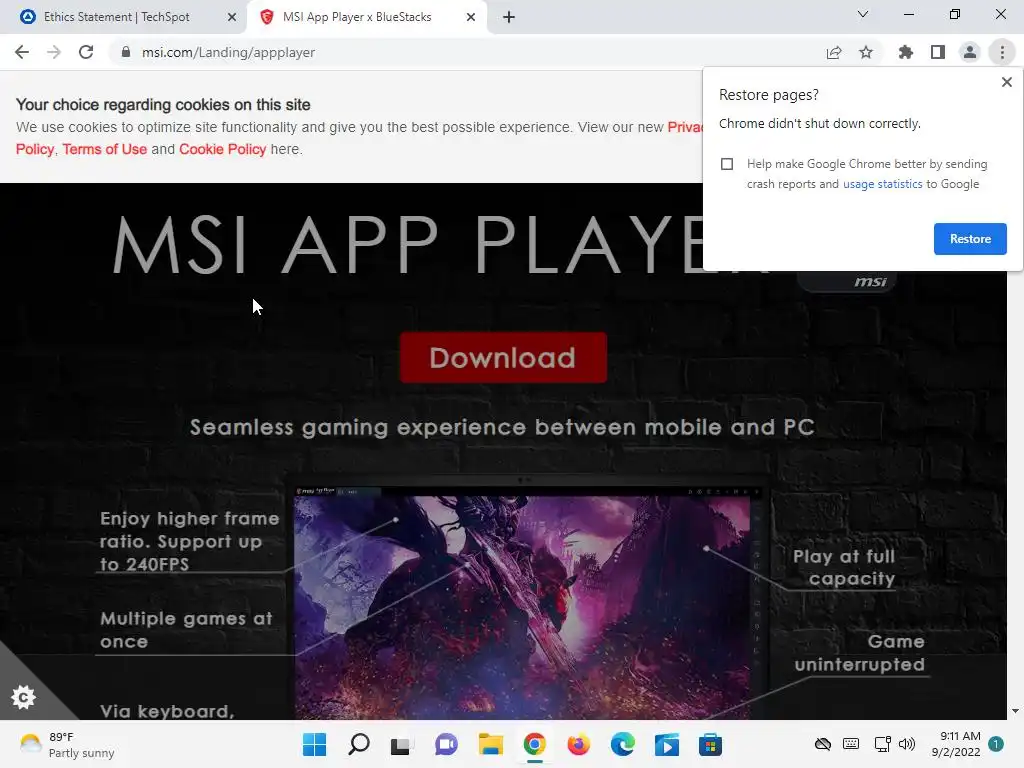Viewport: 1024px width, 768px height.
Task: Open clock and calendar flyout
Action: point(955,744)
